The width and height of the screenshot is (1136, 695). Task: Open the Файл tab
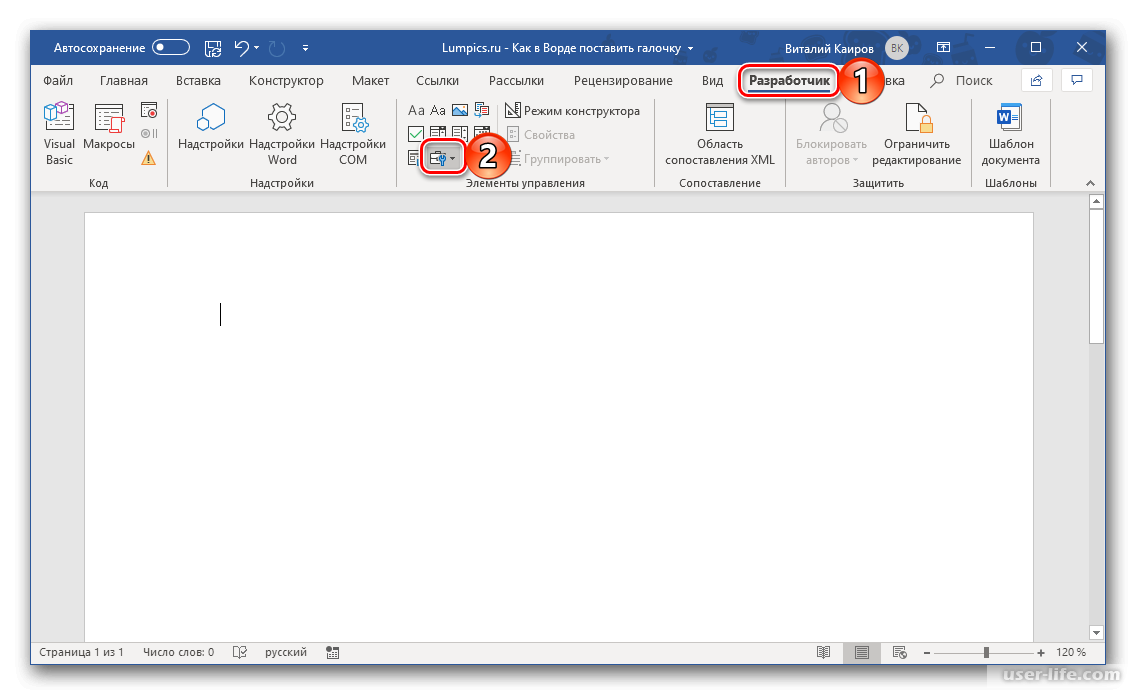[x=58, y=80]
